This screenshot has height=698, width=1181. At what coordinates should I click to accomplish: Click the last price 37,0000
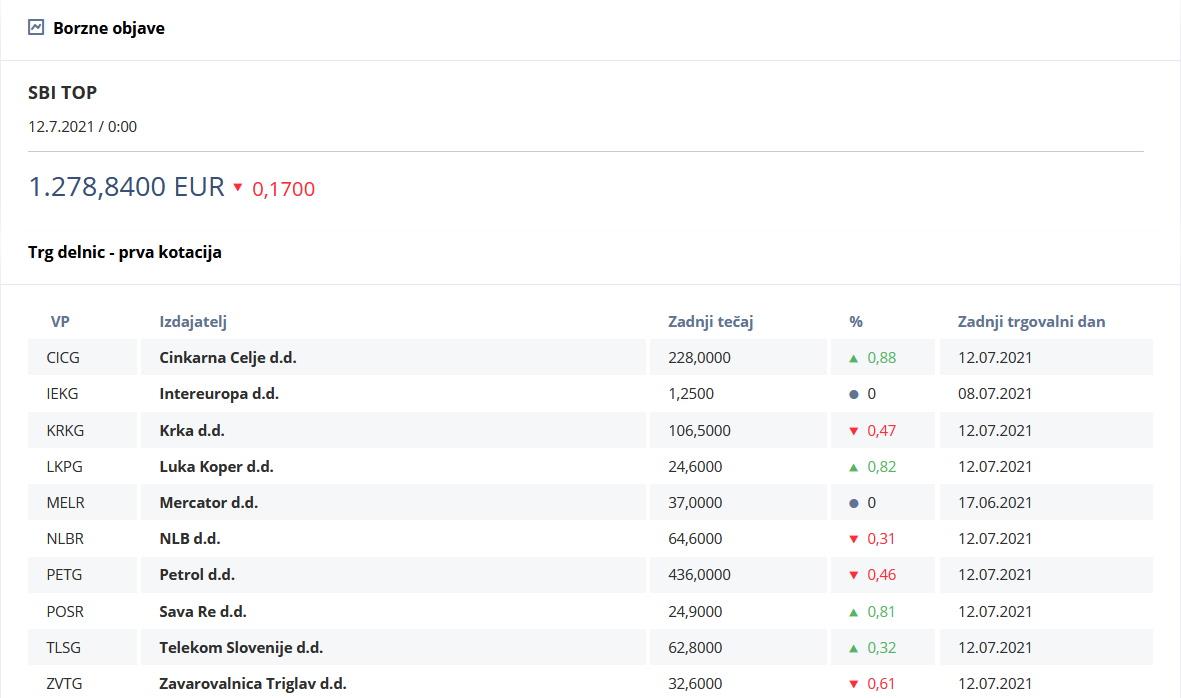click(695, 503)
